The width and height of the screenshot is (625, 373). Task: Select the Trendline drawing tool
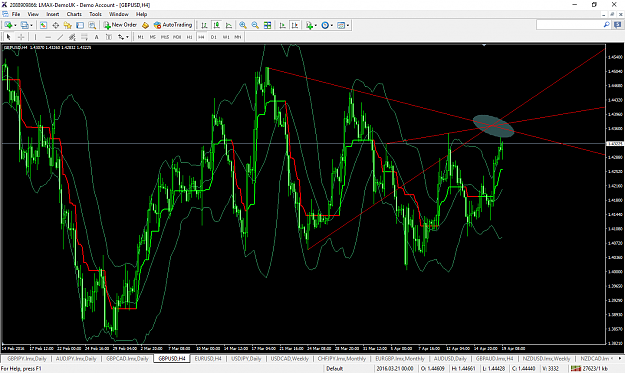pyautogui.click(x=60, y=37)
